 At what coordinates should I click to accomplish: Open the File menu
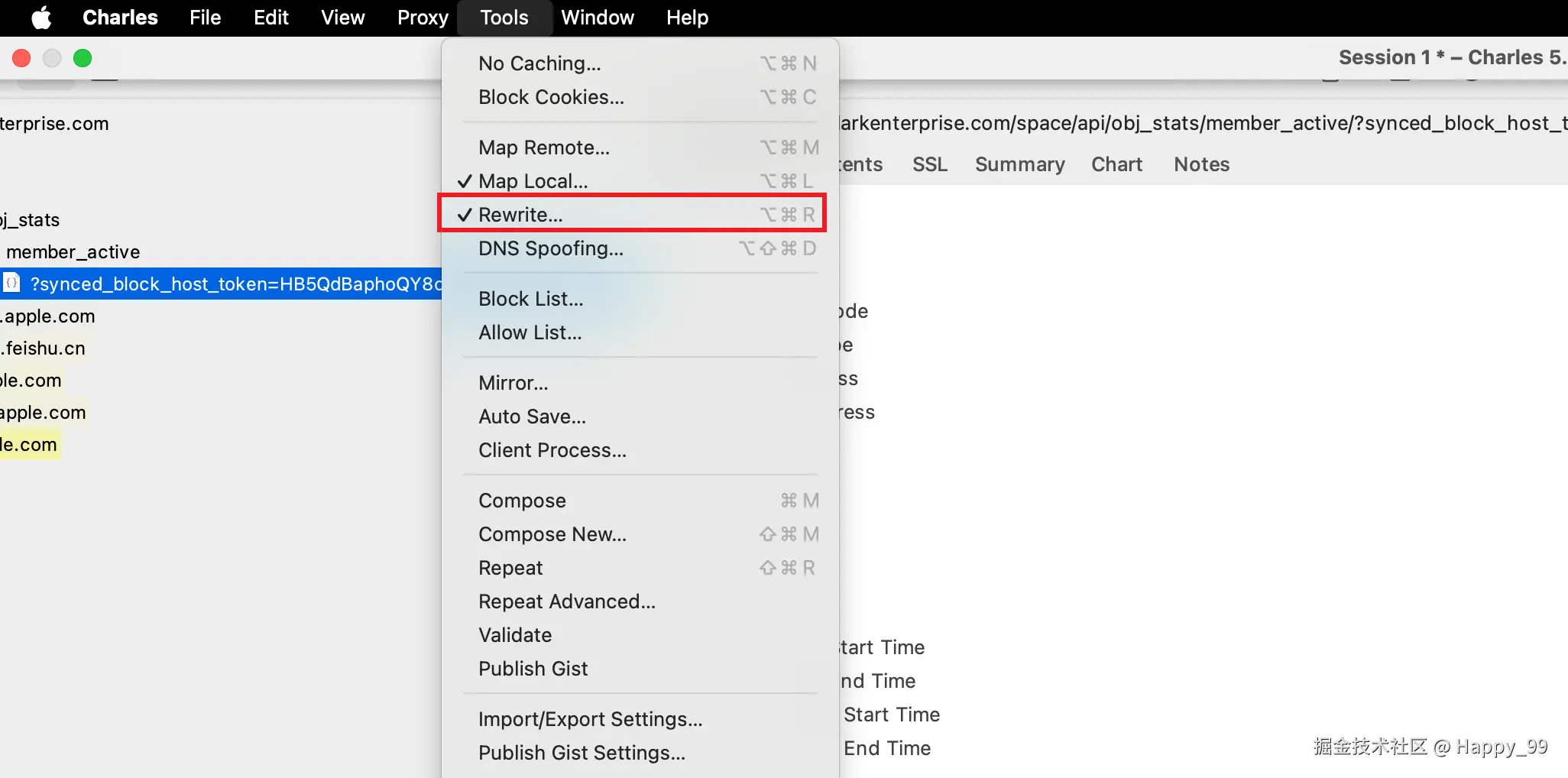click(x=205, y=18)
